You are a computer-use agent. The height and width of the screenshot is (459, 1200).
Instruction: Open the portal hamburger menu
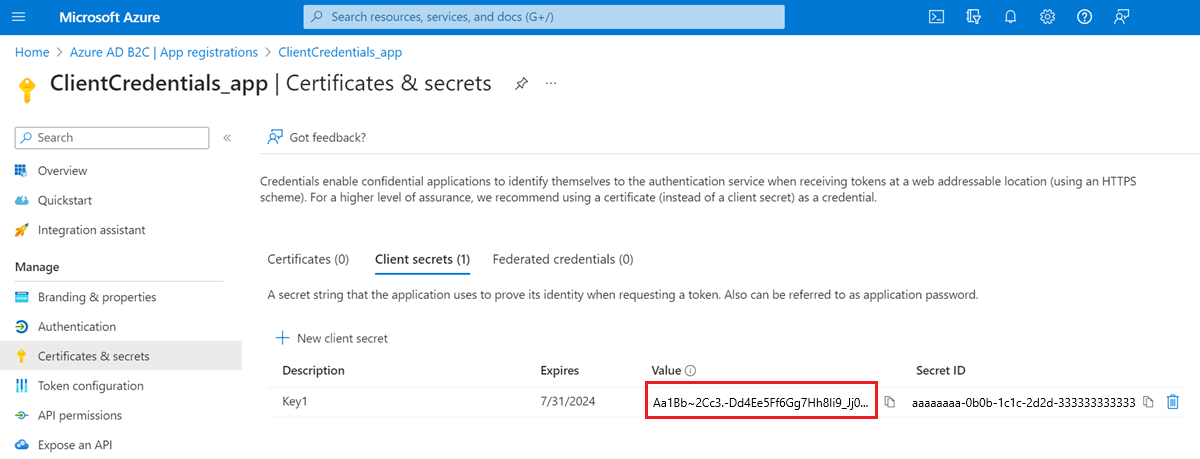click(x=19, y=17)
